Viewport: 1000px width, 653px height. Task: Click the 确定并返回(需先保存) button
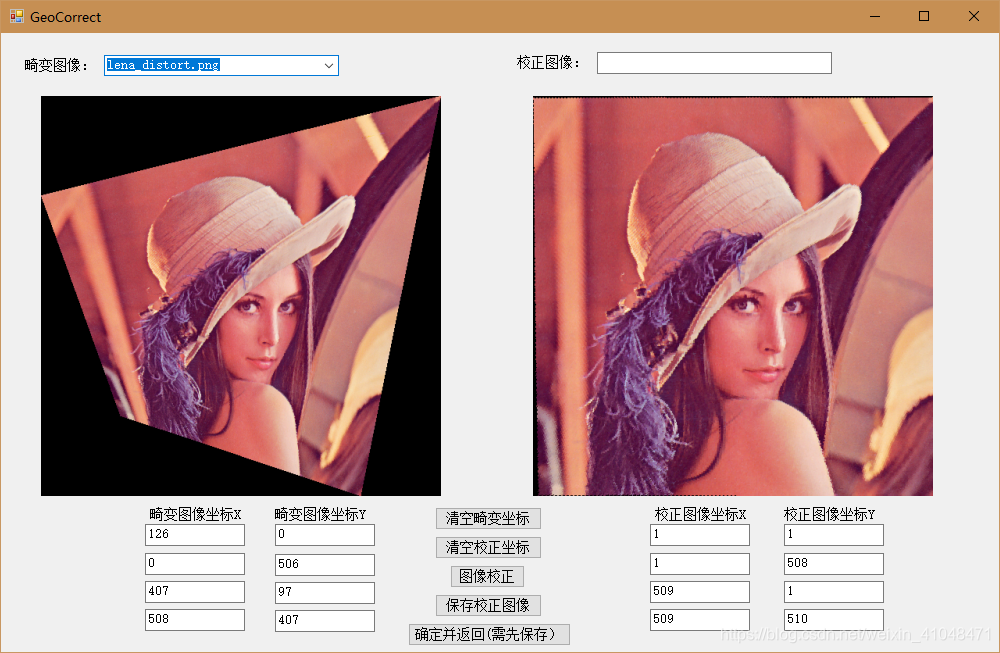point(489,635)
